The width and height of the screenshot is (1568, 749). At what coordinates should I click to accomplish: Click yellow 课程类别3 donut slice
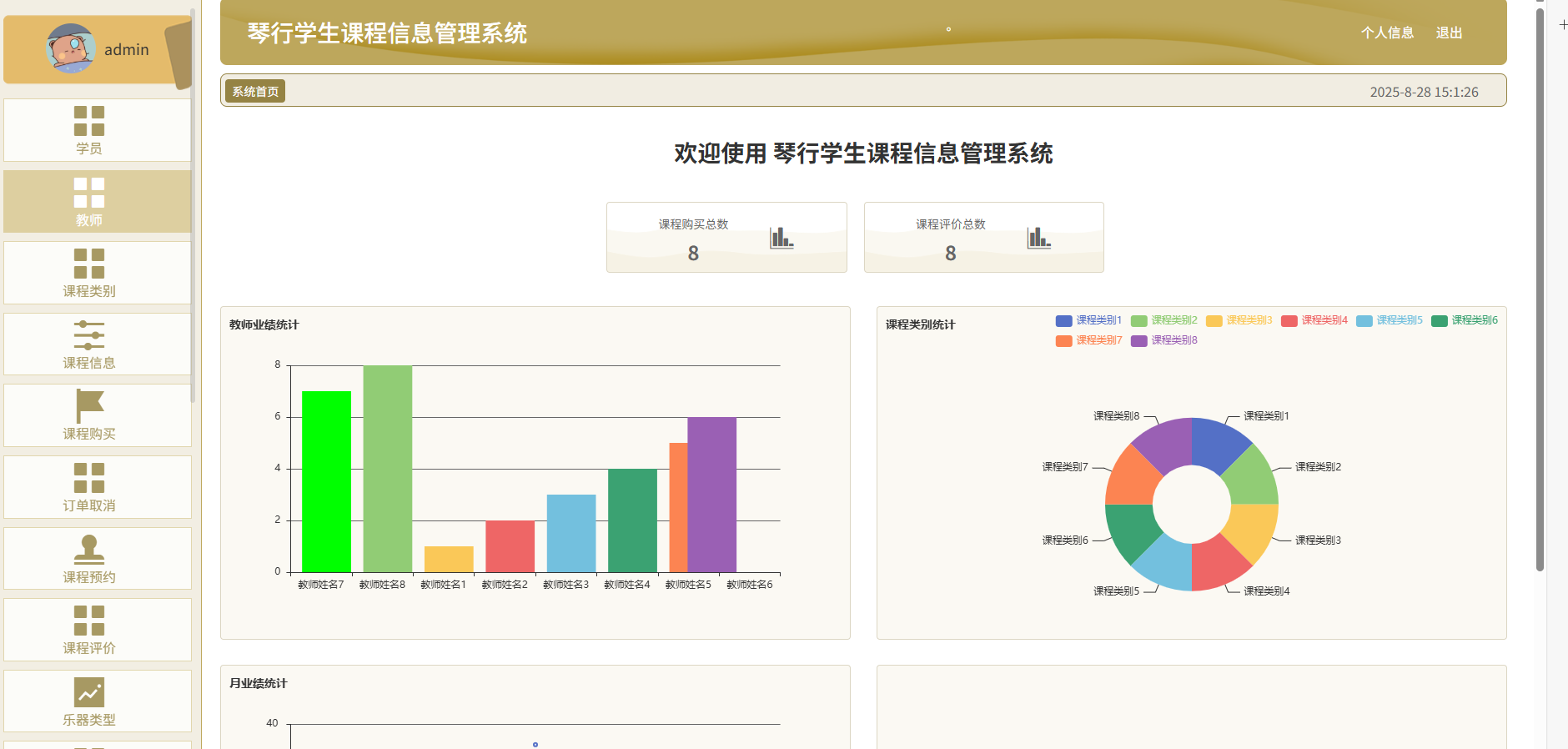(x=1253, y=530)
